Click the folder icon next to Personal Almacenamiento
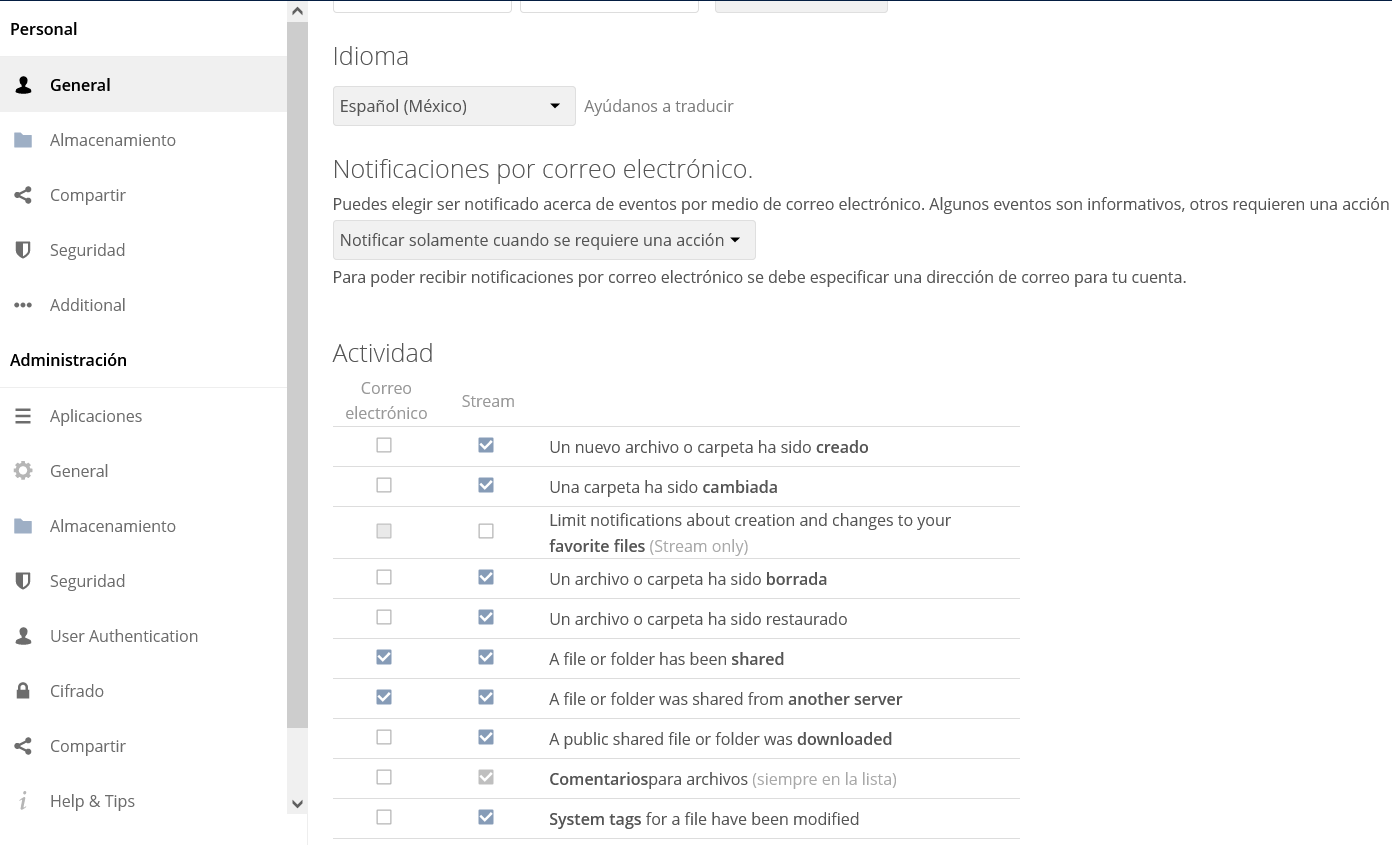The image size is (1392, 845). [x=23, y=140]
